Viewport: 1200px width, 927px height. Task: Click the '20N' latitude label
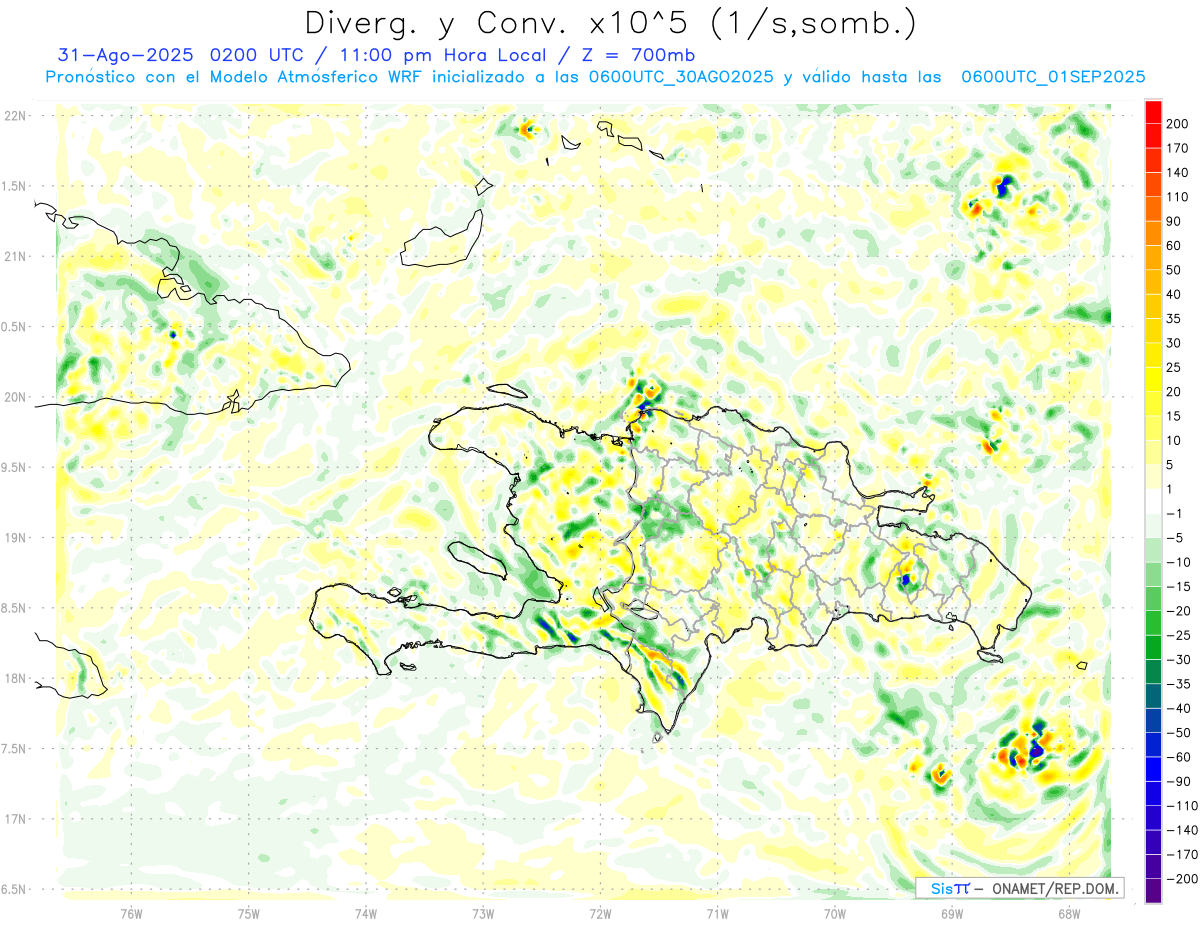point(15,397)
